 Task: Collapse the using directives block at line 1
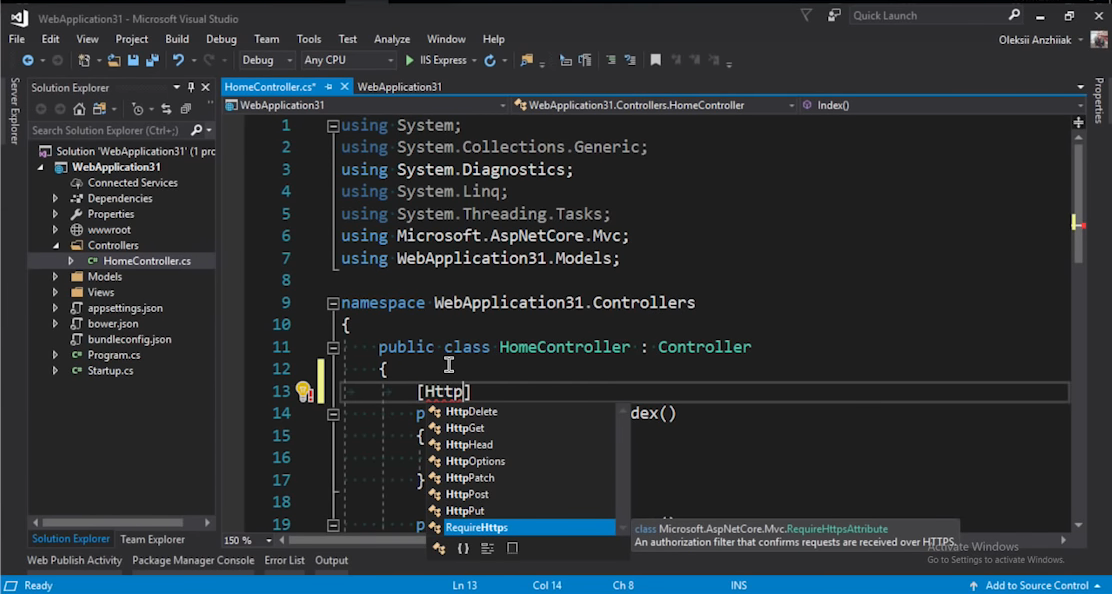click(333, 126)
